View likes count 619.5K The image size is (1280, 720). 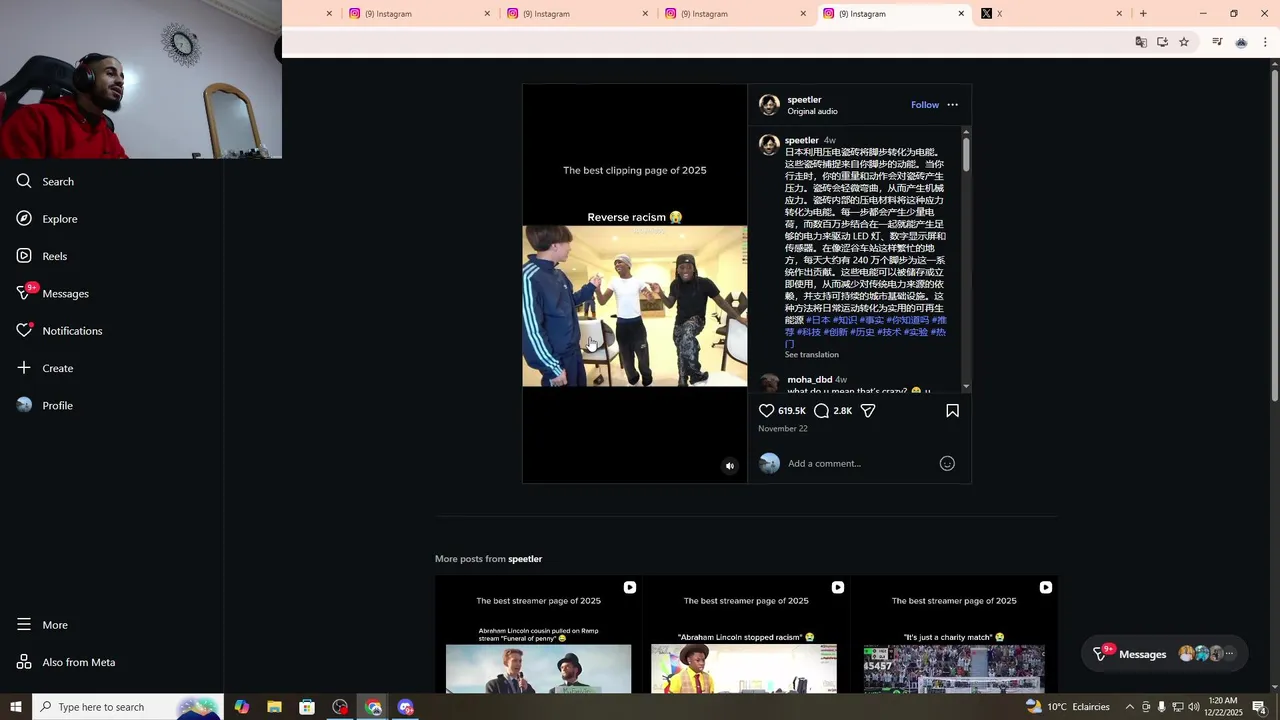click(792, 411)
